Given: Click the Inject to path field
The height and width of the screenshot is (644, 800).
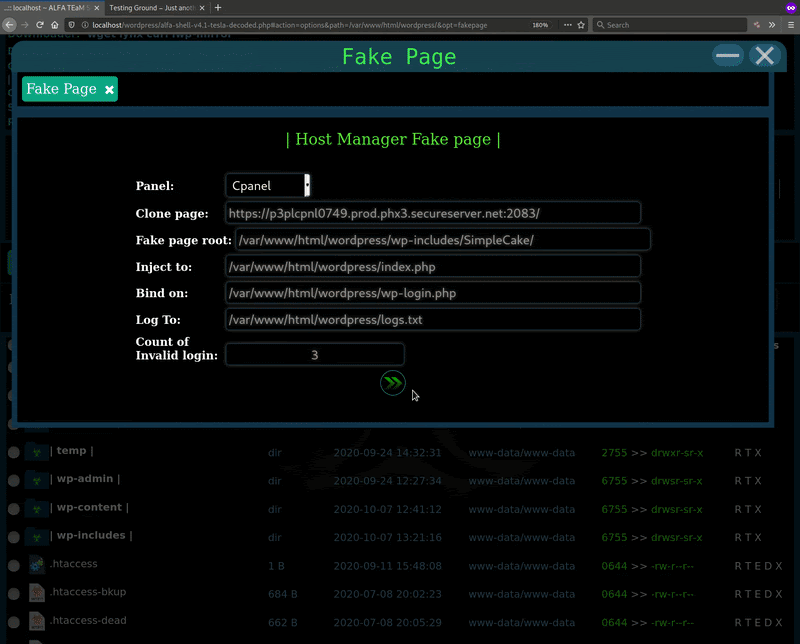Looking at the screenshot, I should [433, 267].
